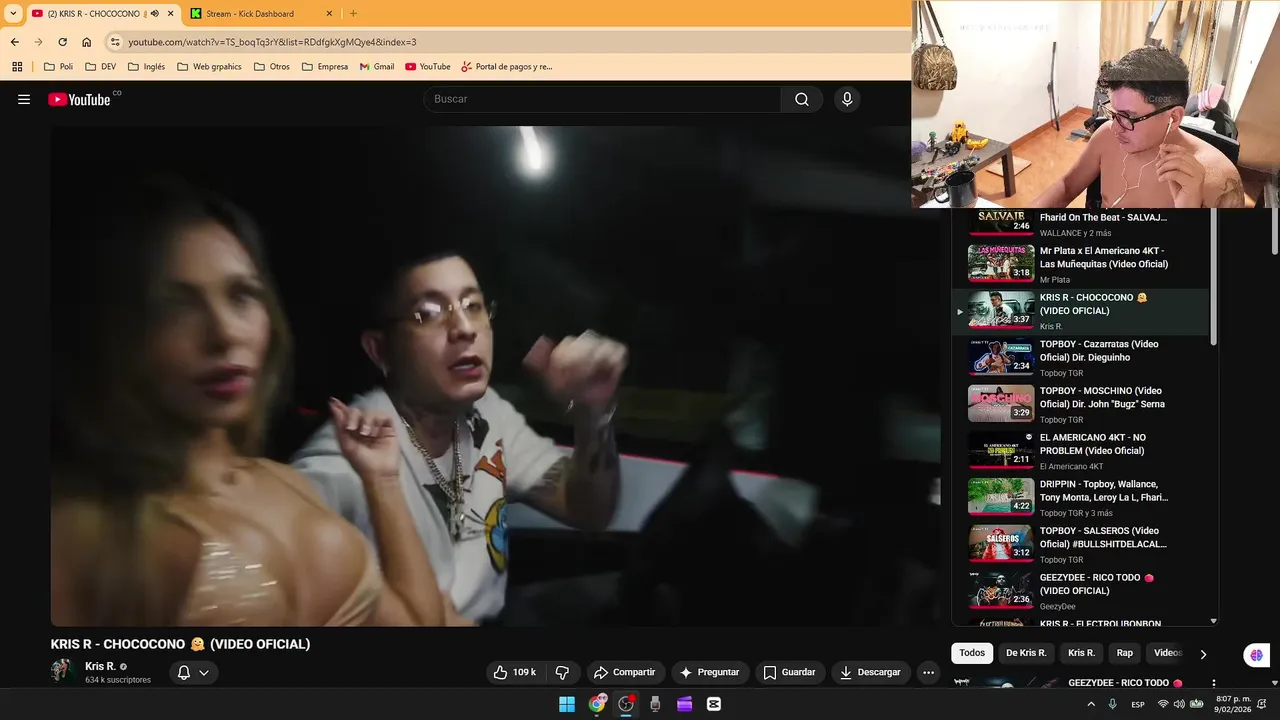Show hidden tray icons chevron

(x=1091, y=704)
